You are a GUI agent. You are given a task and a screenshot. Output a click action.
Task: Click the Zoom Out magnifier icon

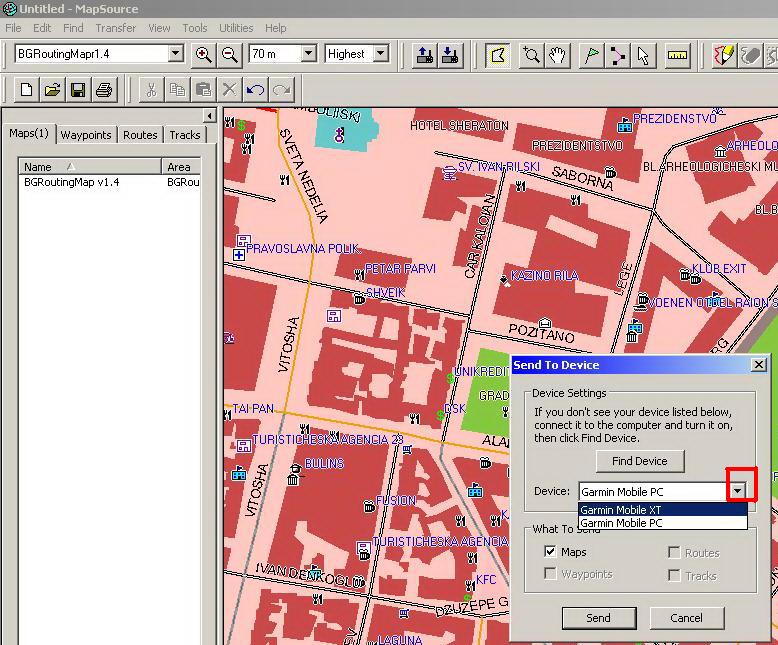pyautogui.click(x=230, y=55)
